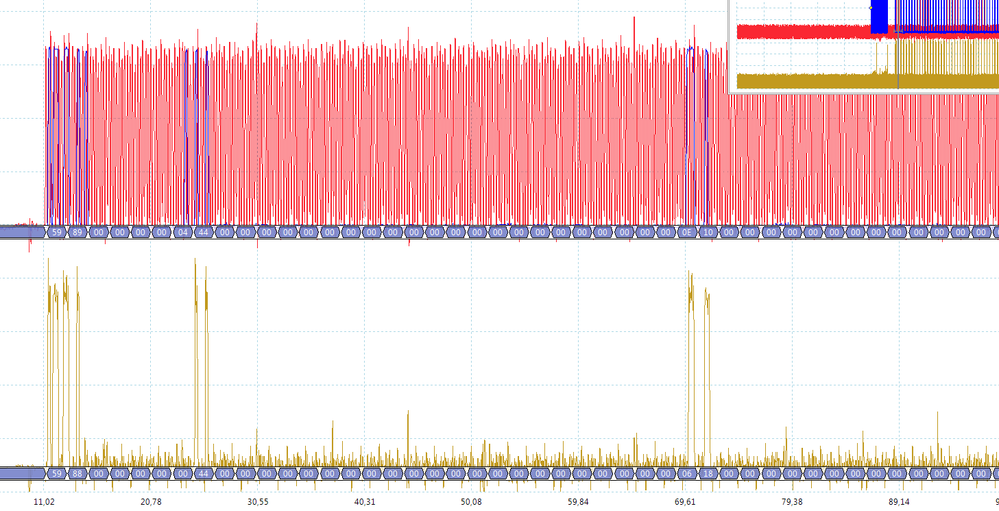999x511 pixels.
Task: Select decoded byte '04' in serial decode row
Action: [183, 233]
